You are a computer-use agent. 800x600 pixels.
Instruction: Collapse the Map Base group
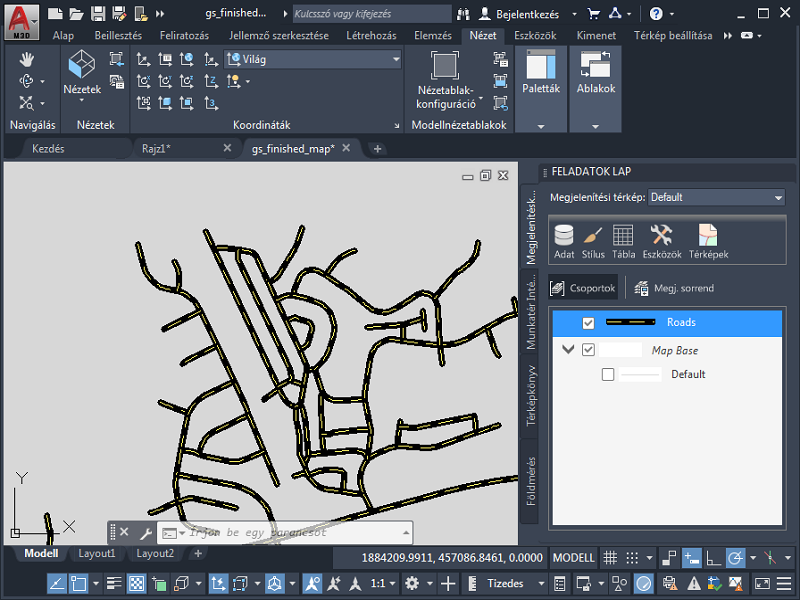pos(568,350)
